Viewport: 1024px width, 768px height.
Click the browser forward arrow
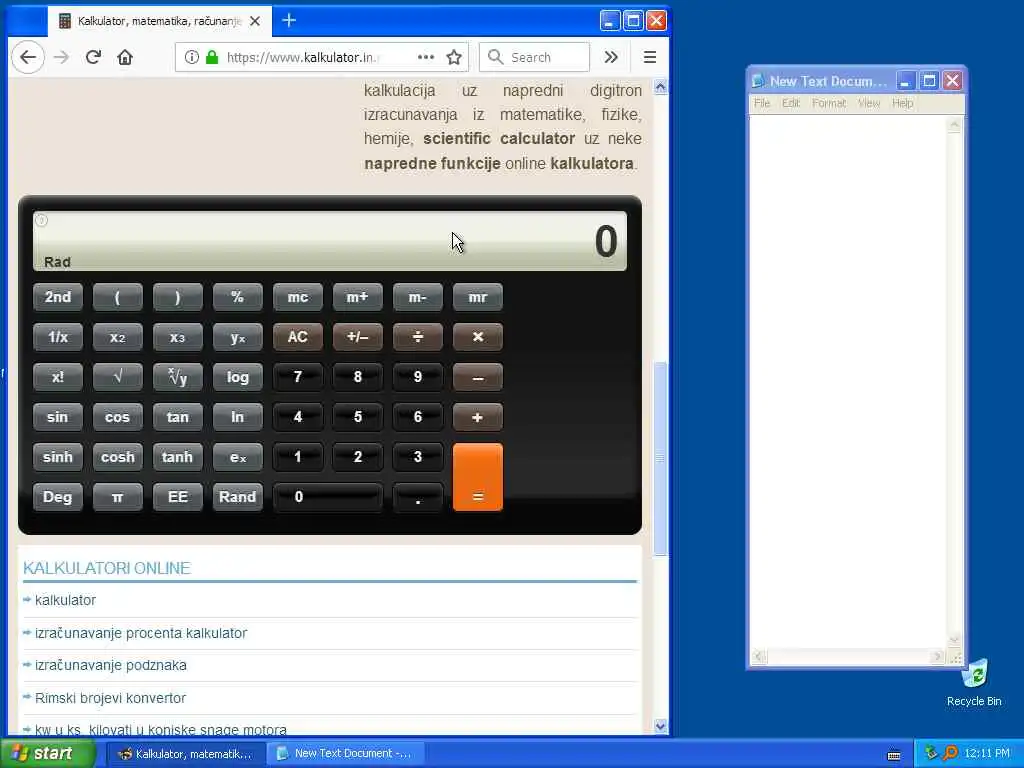(61, 57)
